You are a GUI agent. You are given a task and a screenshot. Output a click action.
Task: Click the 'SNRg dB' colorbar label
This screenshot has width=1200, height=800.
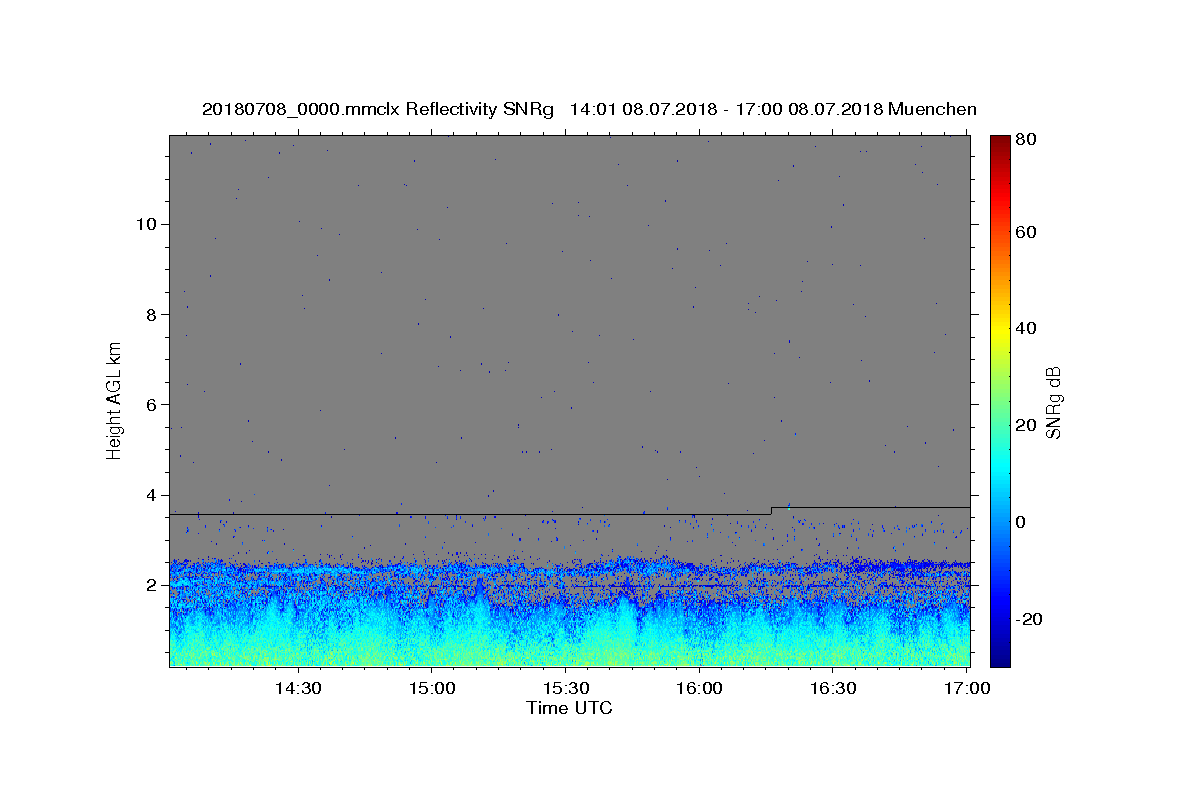coord(1053,402)
